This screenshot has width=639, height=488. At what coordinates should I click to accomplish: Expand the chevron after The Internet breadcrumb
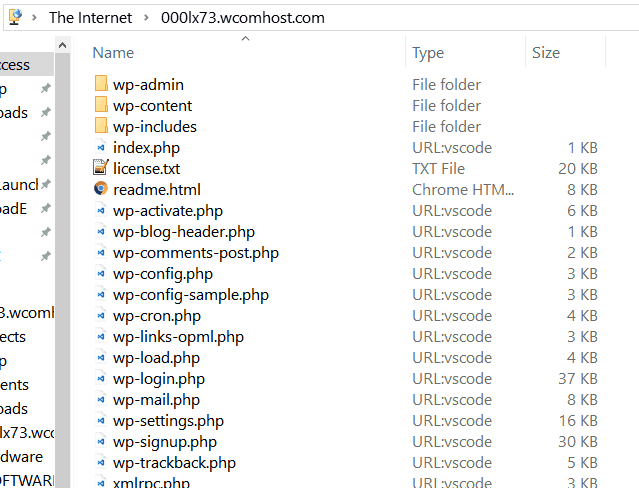(146, 18)
